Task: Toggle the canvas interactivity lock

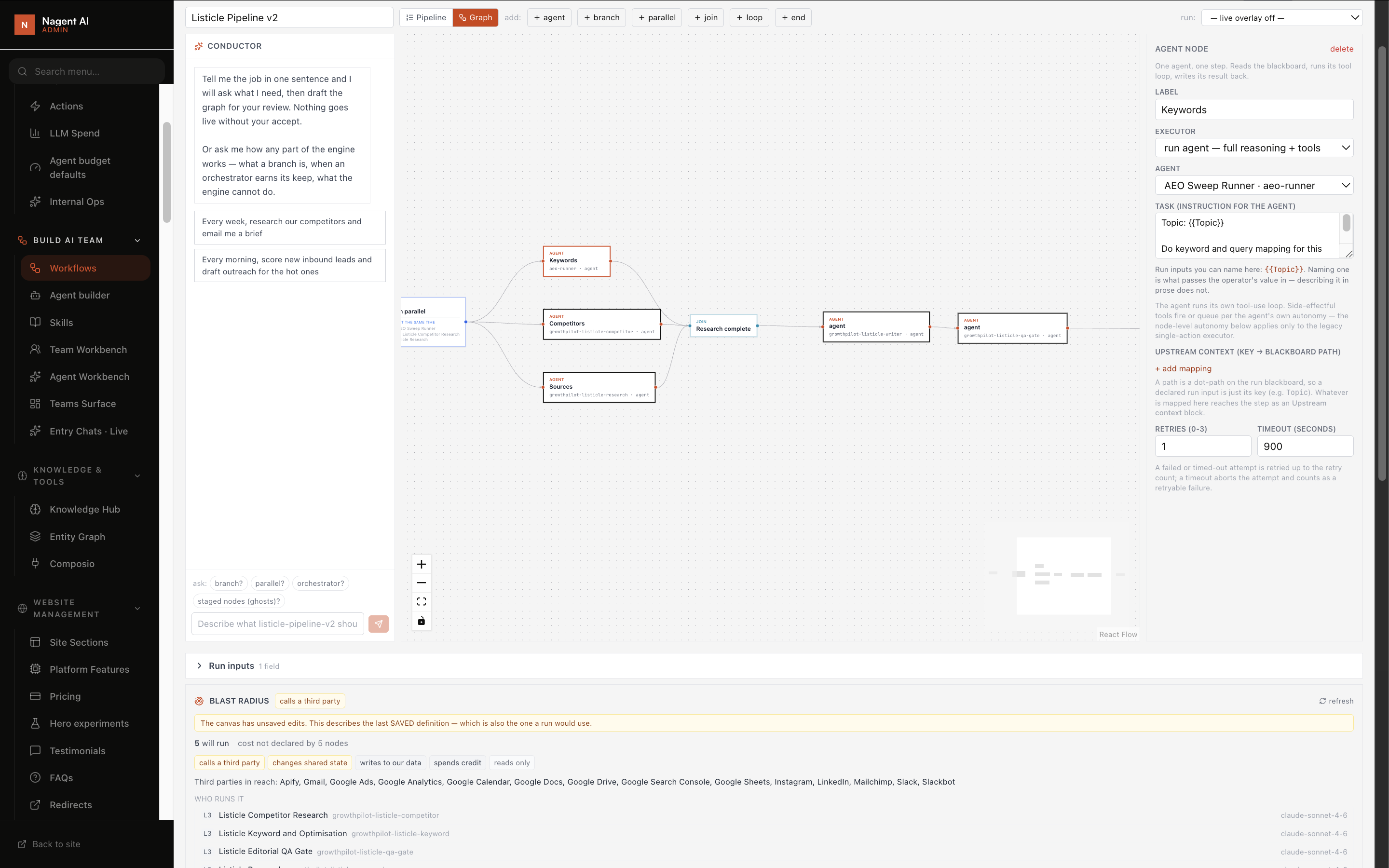Action: [422, 621]
